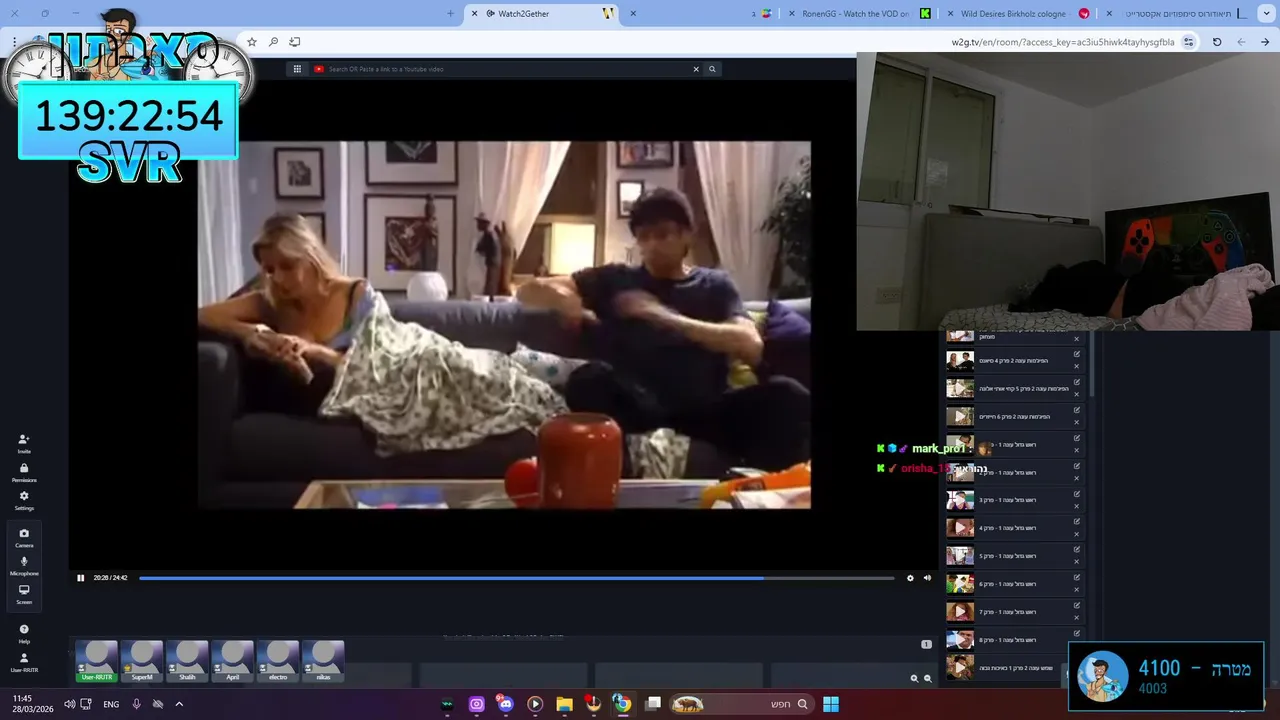Play playlist item season 2 episode 4
1280x720 pixels.
[960, 360]
